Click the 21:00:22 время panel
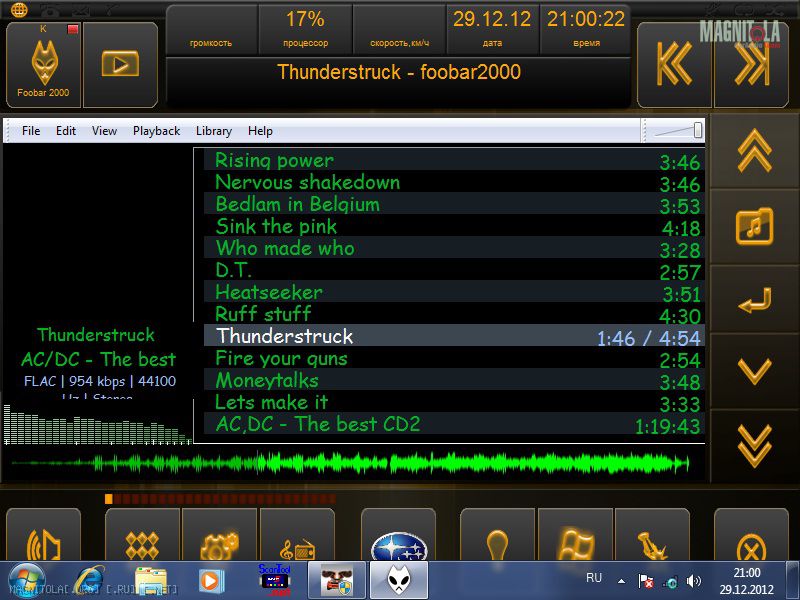800x600 pixels. click(586, 30)
